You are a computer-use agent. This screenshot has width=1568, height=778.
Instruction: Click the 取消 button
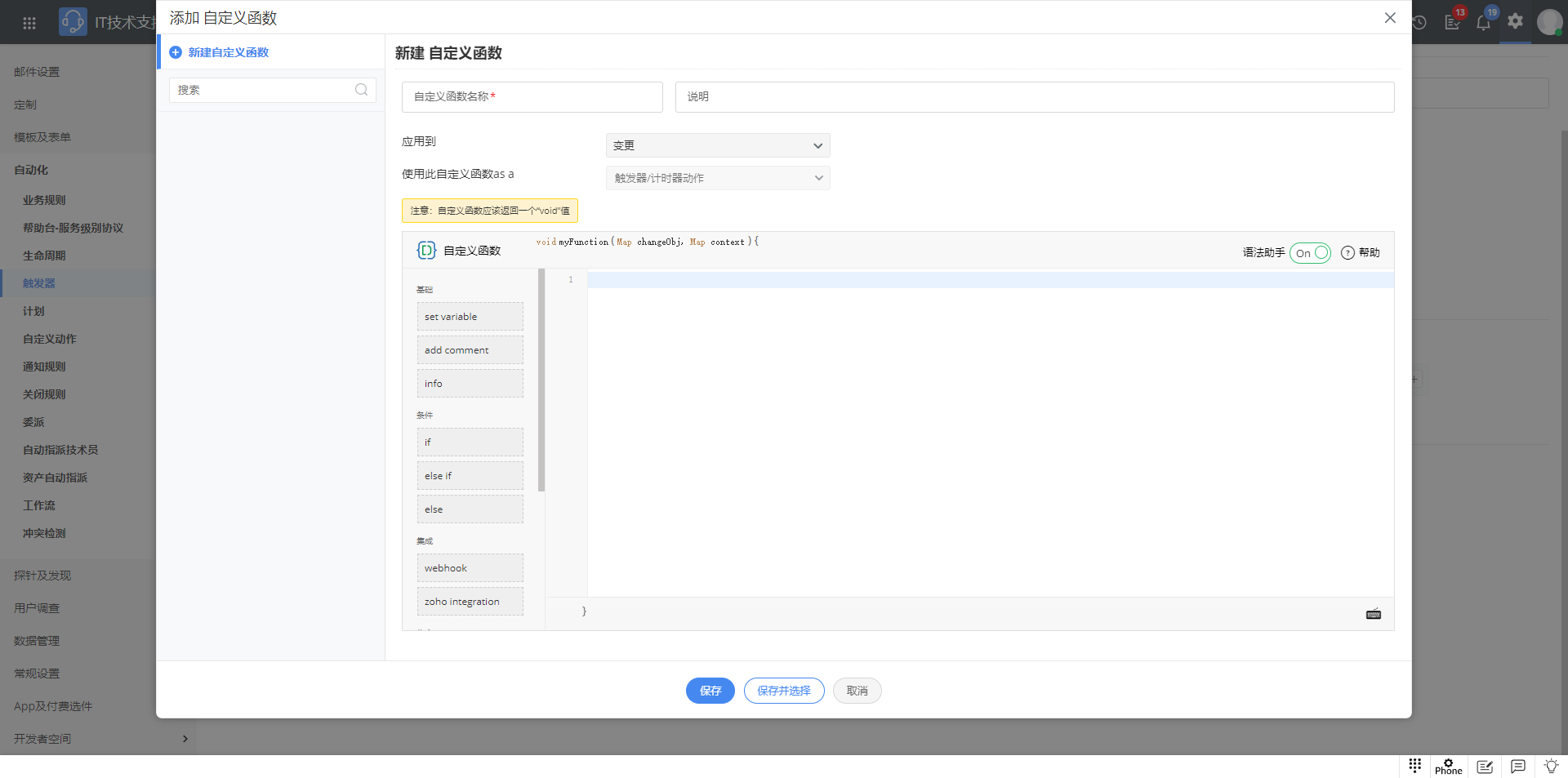coord(857,691)
